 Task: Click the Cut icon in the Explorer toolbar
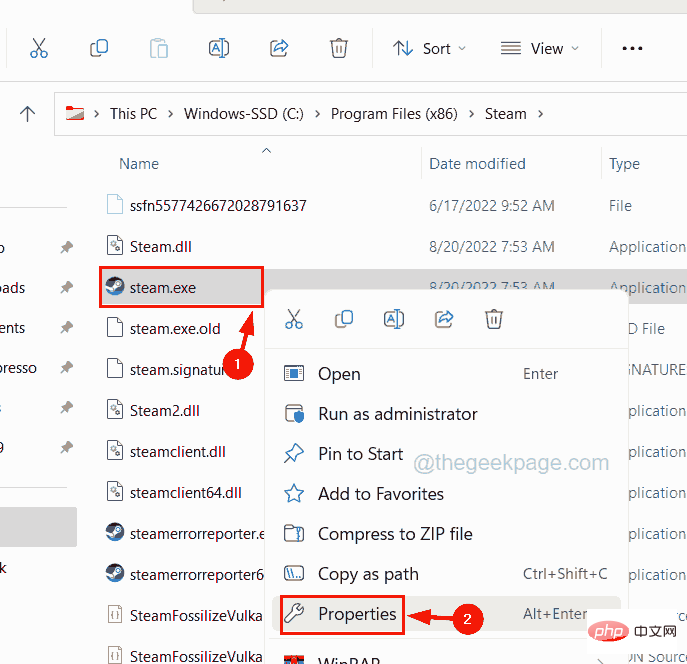[x=39, y=48]
